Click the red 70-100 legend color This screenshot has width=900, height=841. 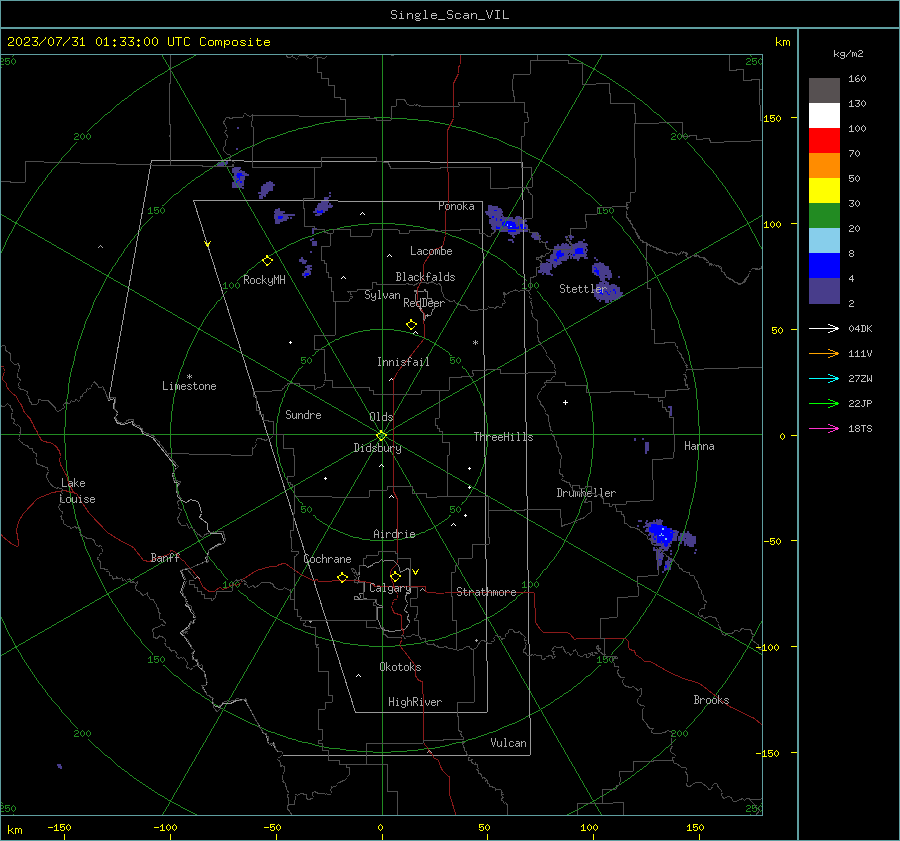824,141
